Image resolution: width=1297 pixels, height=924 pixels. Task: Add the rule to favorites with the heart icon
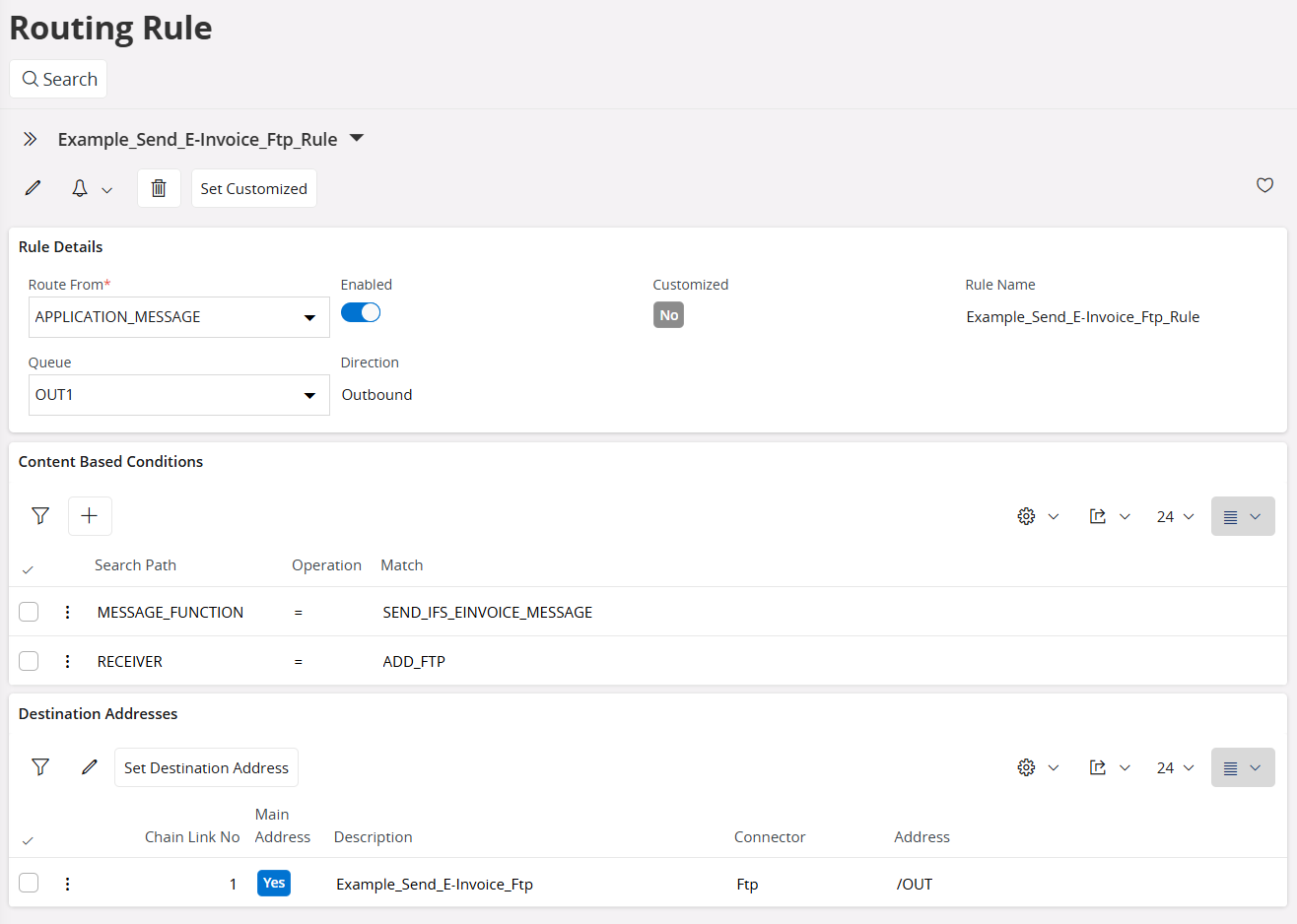pos(1264,185)
